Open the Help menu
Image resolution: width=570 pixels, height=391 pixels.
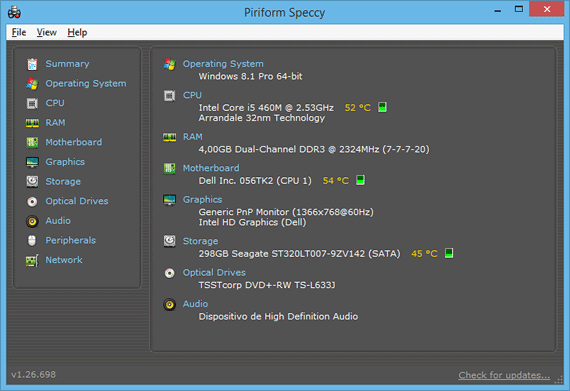[77, 32]
